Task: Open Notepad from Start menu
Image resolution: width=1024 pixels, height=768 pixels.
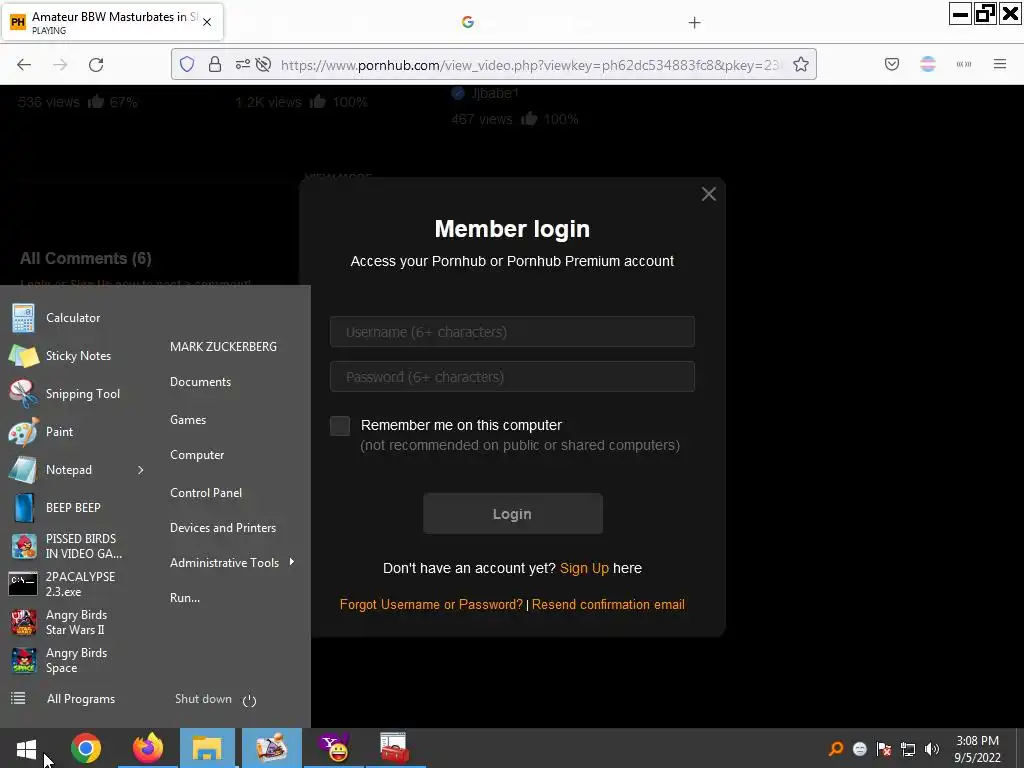Action: 69,470
